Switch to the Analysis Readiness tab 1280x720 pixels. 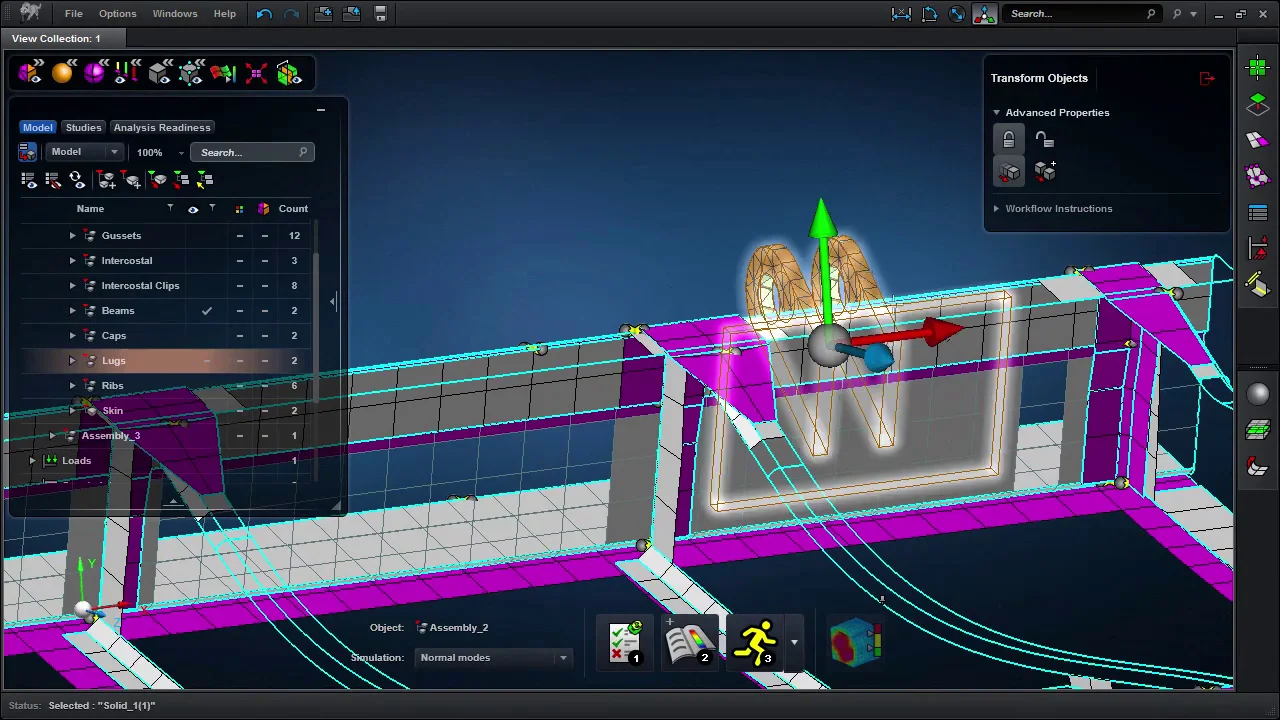[x=162, y=128]
